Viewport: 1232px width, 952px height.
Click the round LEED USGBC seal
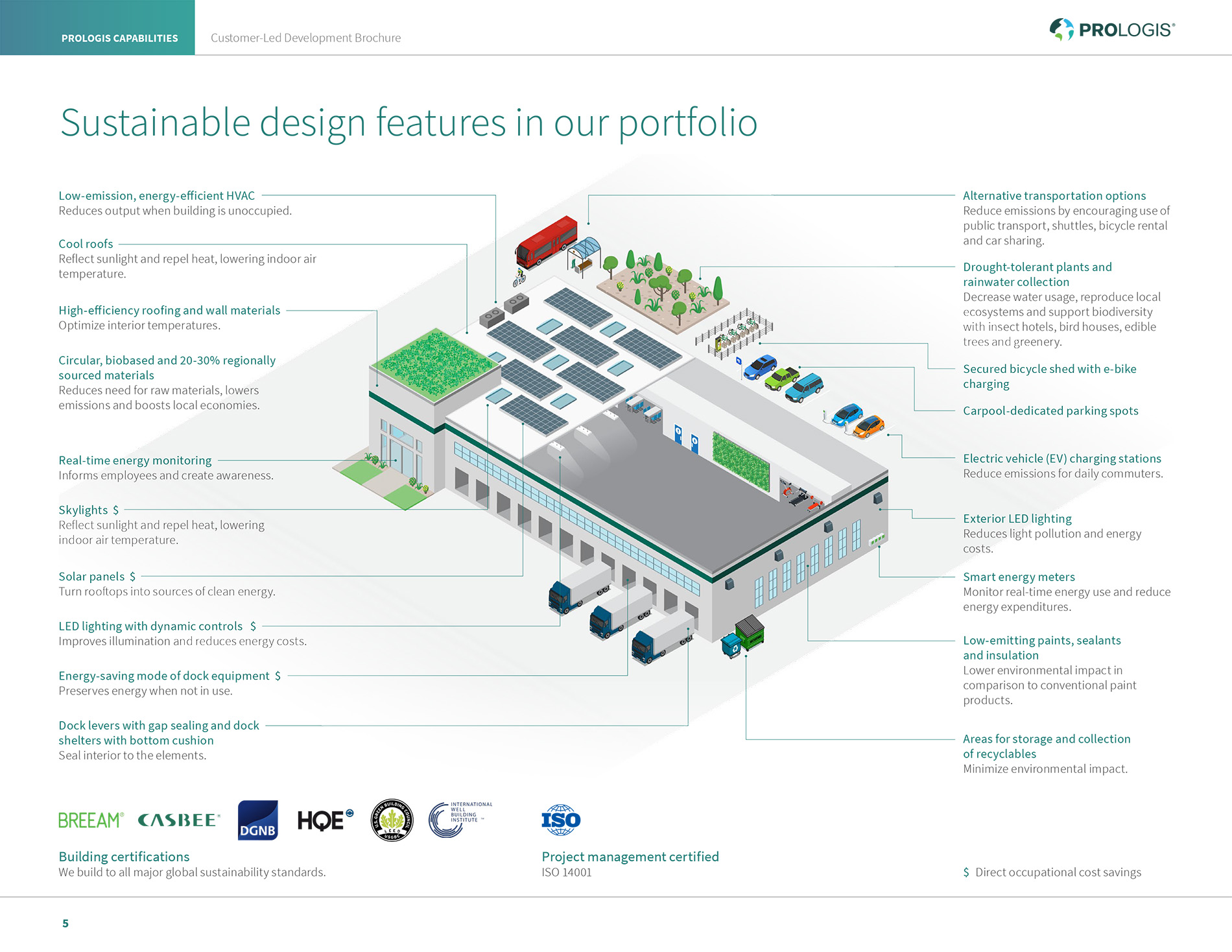pos(392,820)
